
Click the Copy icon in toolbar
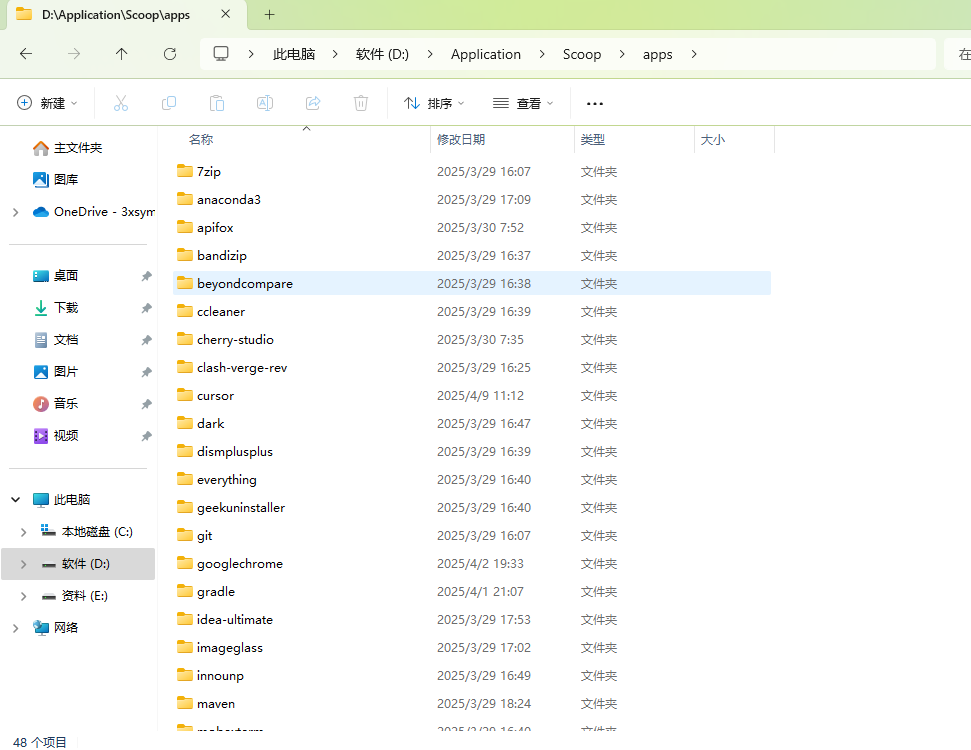(168, 103)
